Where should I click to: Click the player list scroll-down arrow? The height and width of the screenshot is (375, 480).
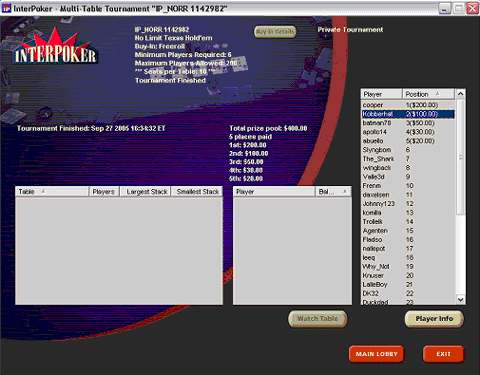(461, 299)
